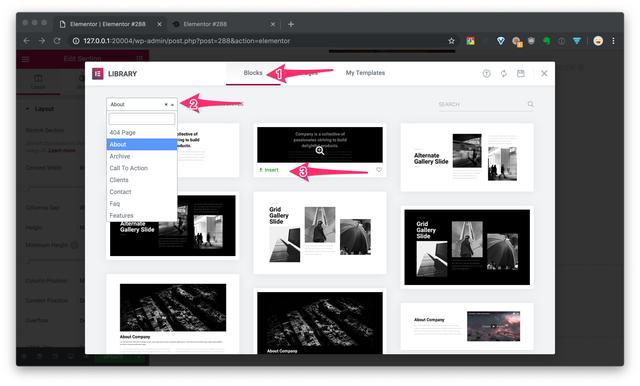Screen dimensions: 640x386
Task: Switch to the Blocks tab
Action: point(253,73)
